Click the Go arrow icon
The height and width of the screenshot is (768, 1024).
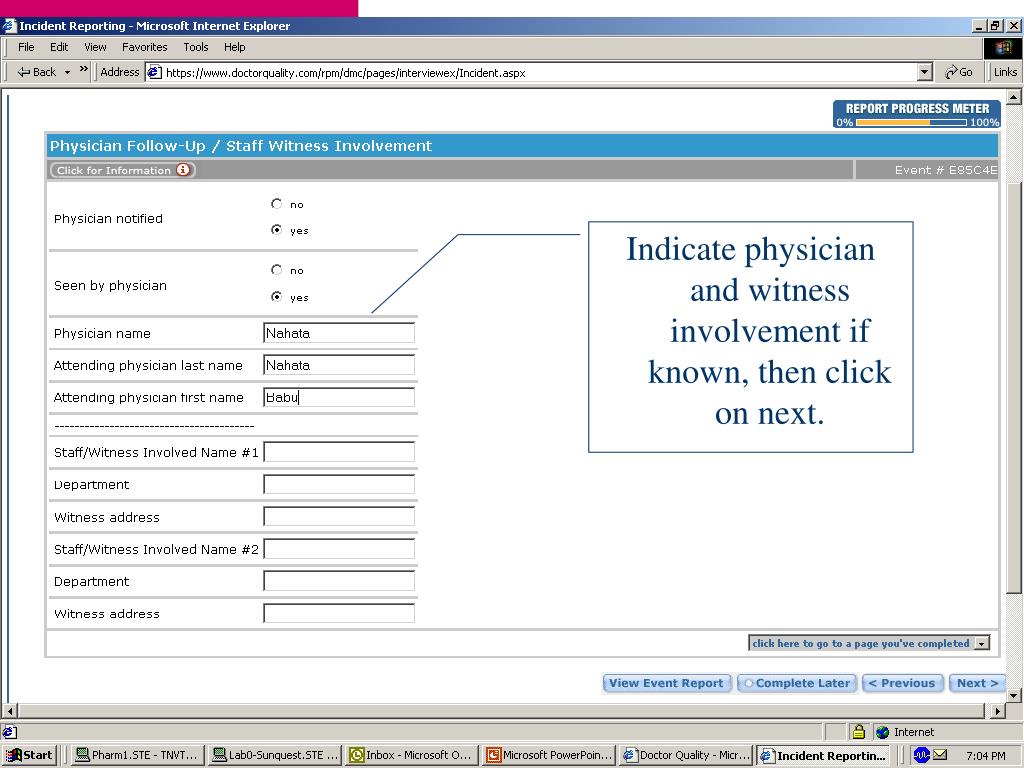point(951,72)
